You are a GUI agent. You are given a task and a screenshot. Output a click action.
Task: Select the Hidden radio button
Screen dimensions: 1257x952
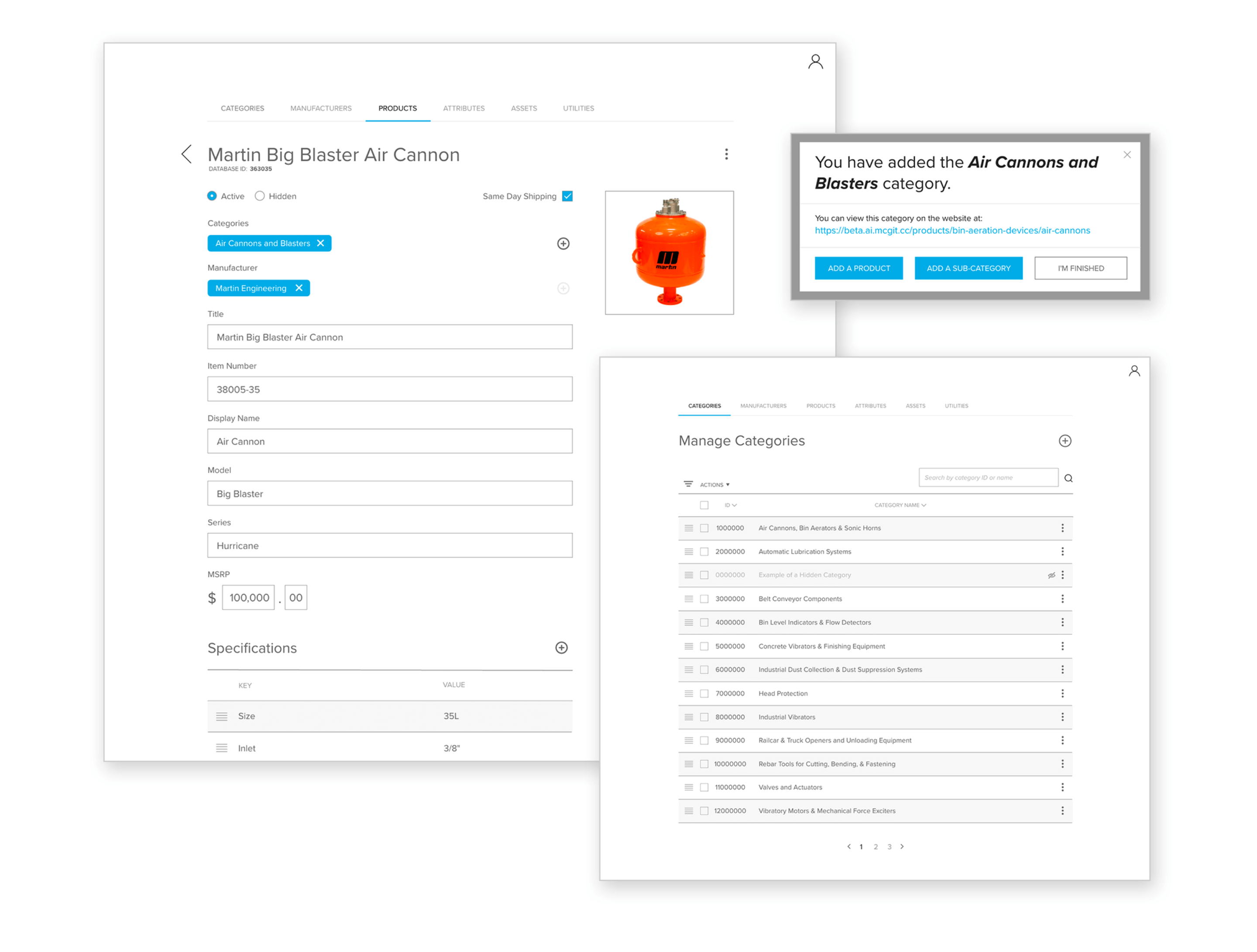click(260, 196)
